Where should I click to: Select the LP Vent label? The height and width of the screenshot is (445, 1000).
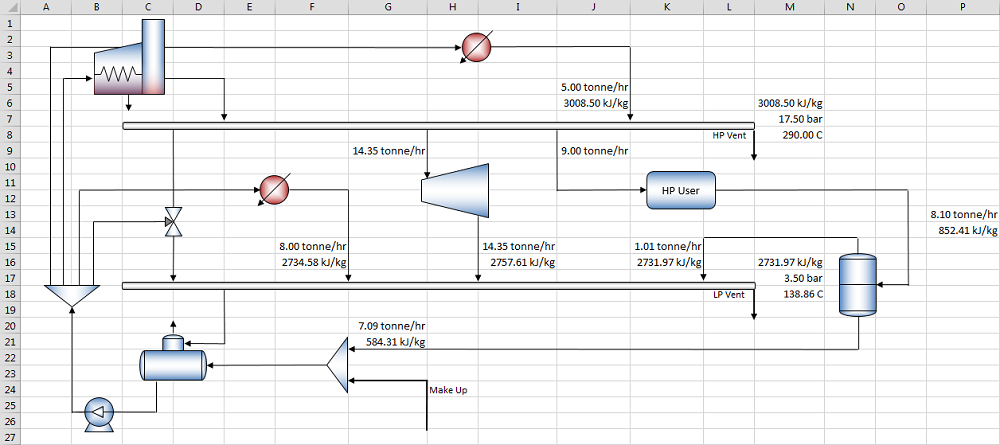coord(729,295)
